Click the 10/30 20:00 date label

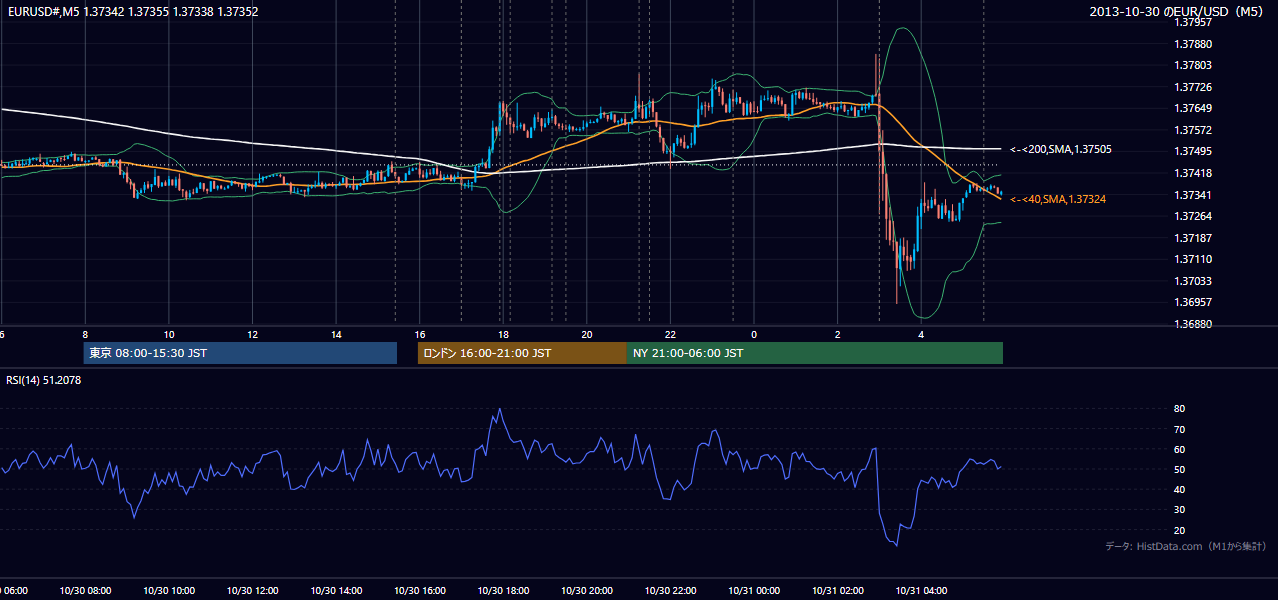pyautogui.click(x=587, y=591)
